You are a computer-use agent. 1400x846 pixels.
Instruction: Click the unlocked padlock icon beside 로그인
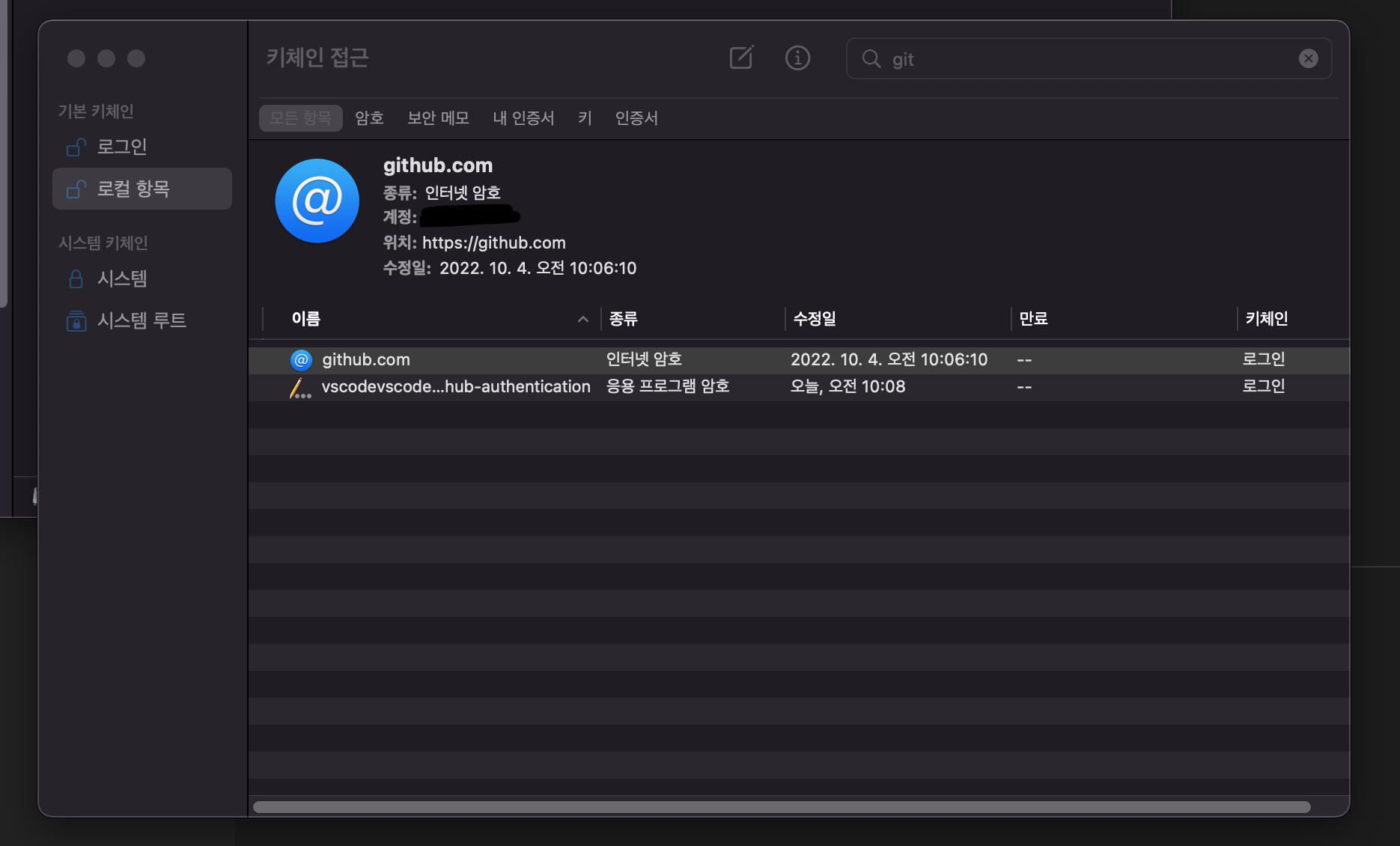[76, 147]
